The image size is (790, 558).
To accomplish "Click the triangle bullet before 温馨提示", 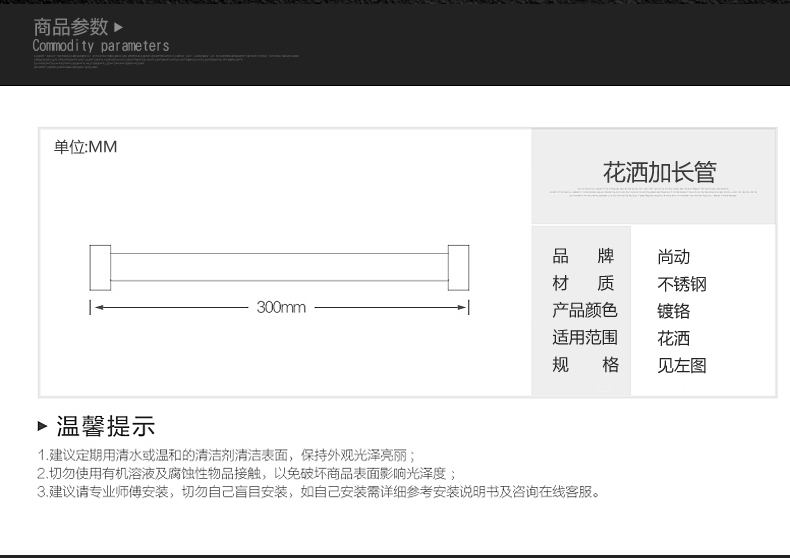I will [42, 426].
